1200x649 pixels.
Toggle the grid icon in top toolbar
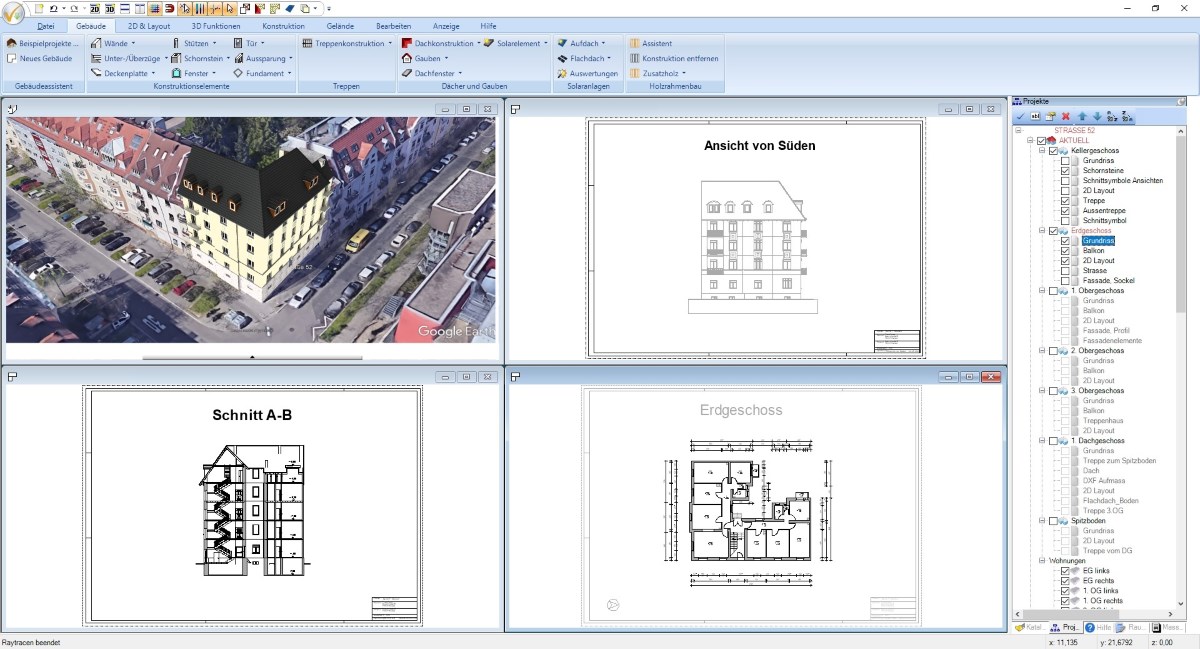(x=154, y=8)
